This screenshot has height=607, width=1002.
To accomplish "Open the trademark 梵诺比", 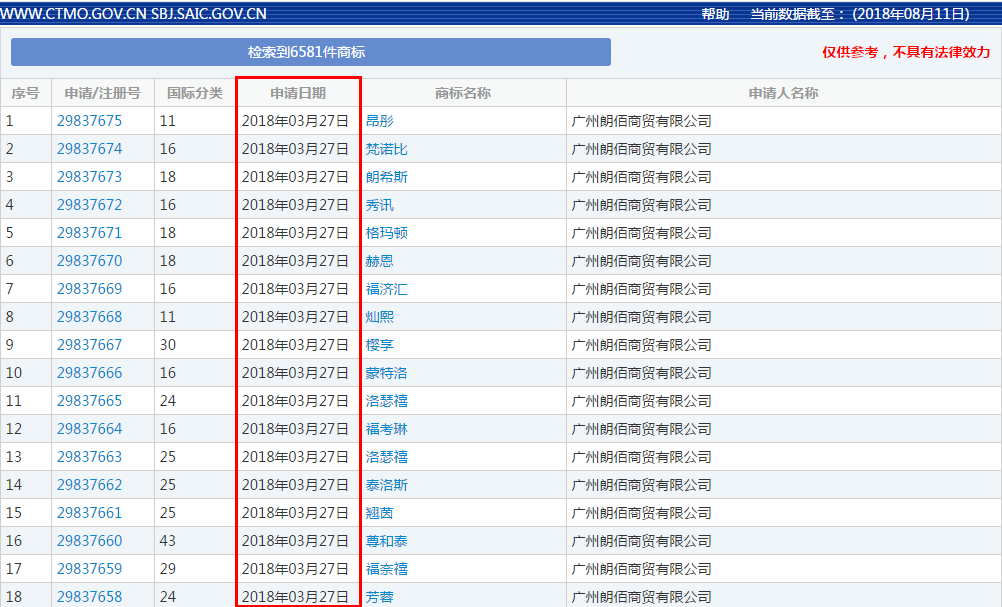I will pyautogui.click(x=387, y=149).
